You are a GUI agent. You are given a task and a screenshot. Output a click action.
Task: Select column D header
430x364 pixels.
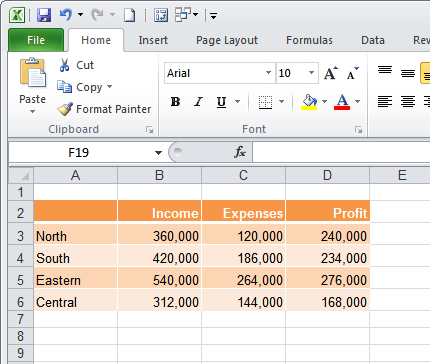pyautogui.click(x=328, y=175)
